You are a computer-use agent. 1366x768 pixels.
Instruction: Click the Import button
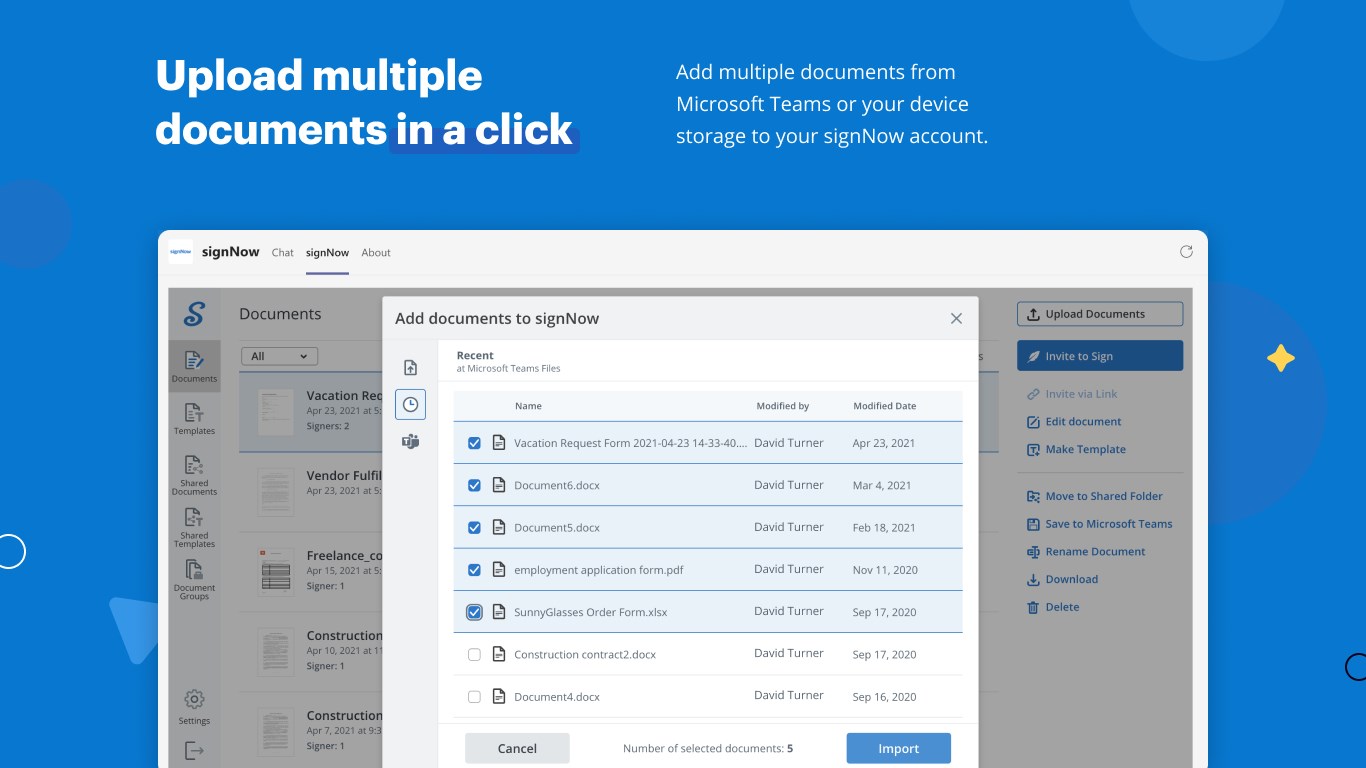[898, 748]
